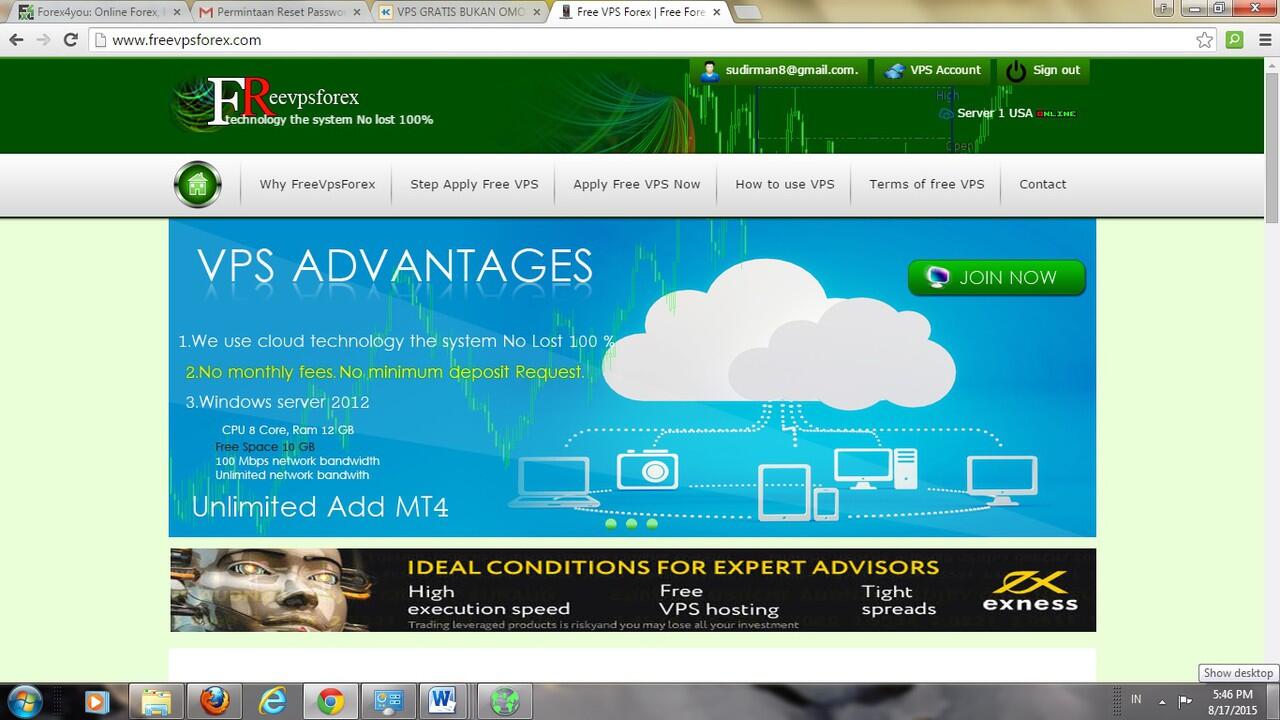Open Windows Media Player from taskbar
Viewport: 1280px width, 720px height.
pos(96,701)
